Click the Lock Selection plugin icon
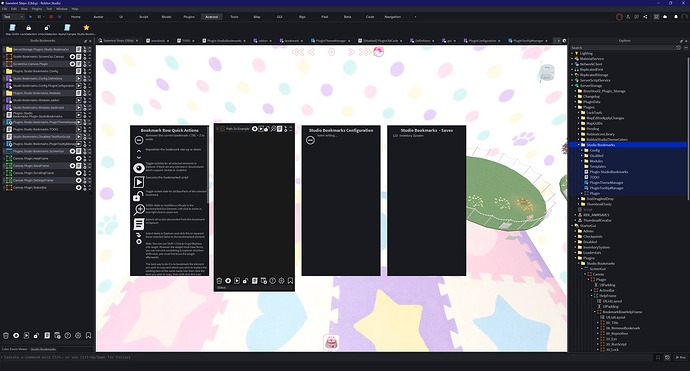 [x=29, y=28]
